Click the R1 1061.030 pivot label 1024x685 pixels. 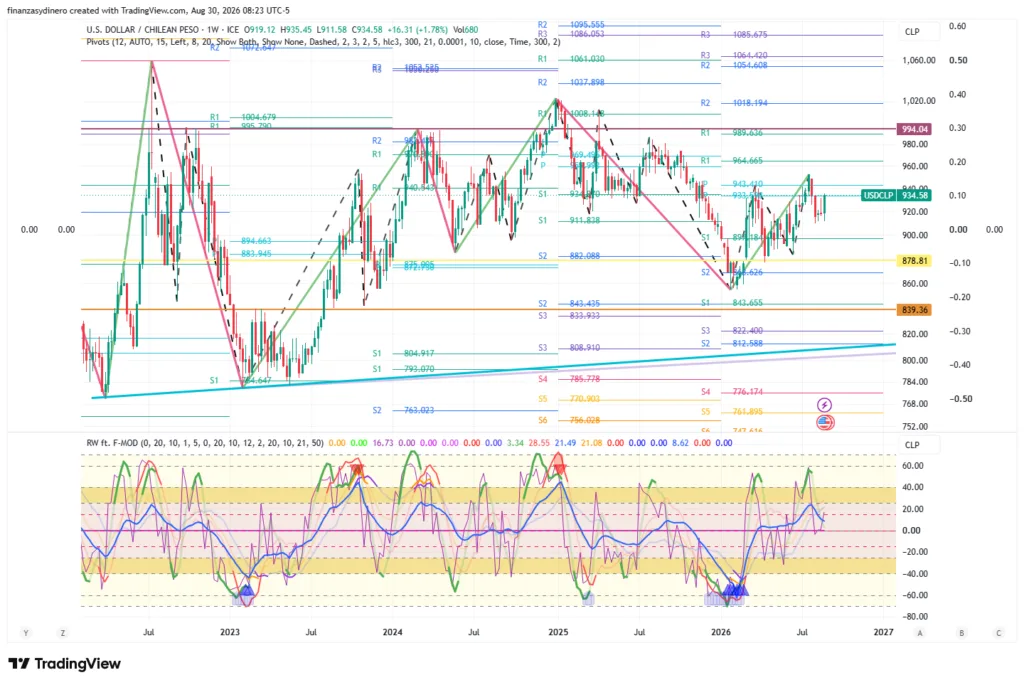[x=571, y=59]
